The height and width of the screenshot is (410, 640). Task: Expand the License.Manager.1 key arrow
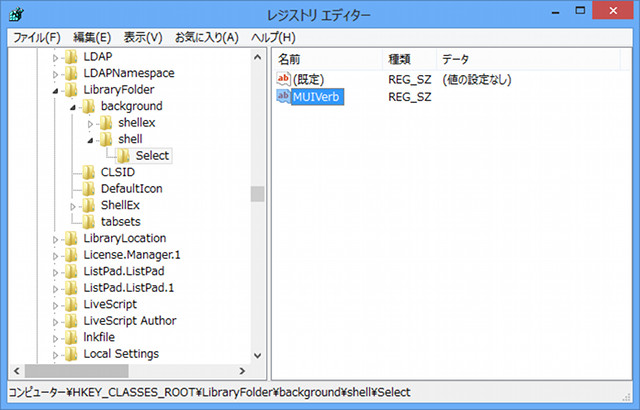(x=56, y=256)
